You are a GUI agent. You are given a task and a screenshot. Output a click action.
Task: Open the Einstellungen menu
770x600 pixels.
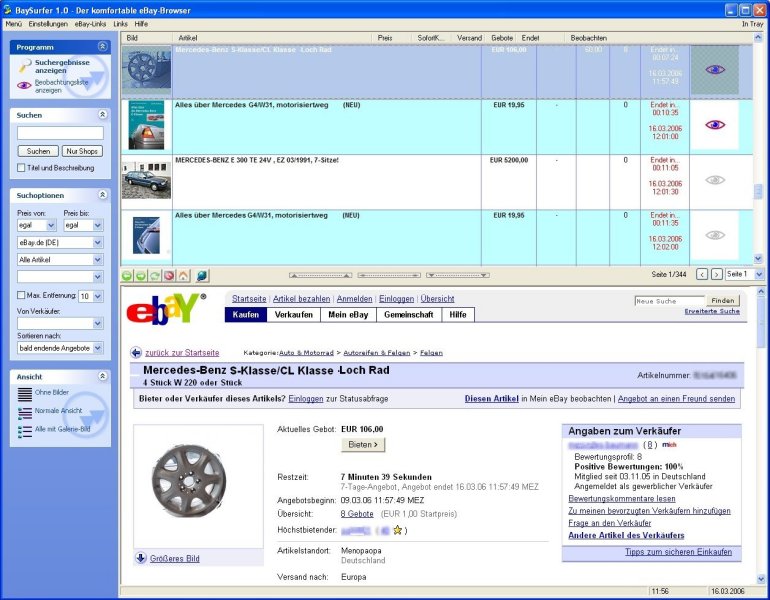pos(48,24)
